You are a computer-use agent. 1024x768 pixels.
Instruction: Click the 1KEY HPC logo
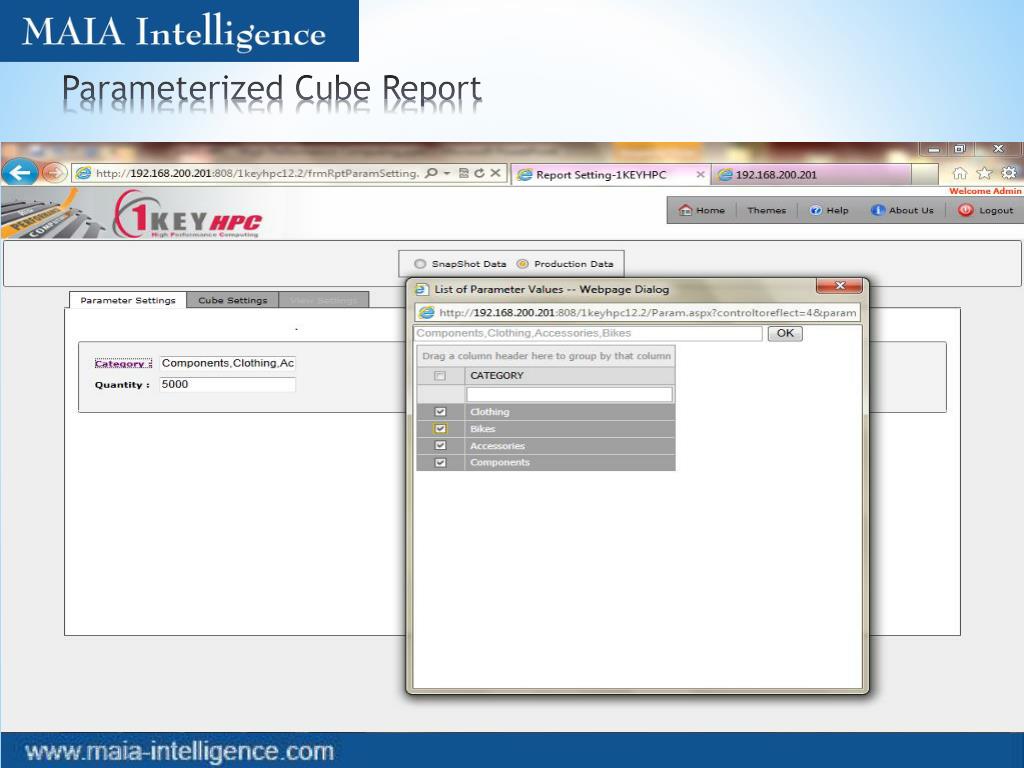(x=188, y=214)
